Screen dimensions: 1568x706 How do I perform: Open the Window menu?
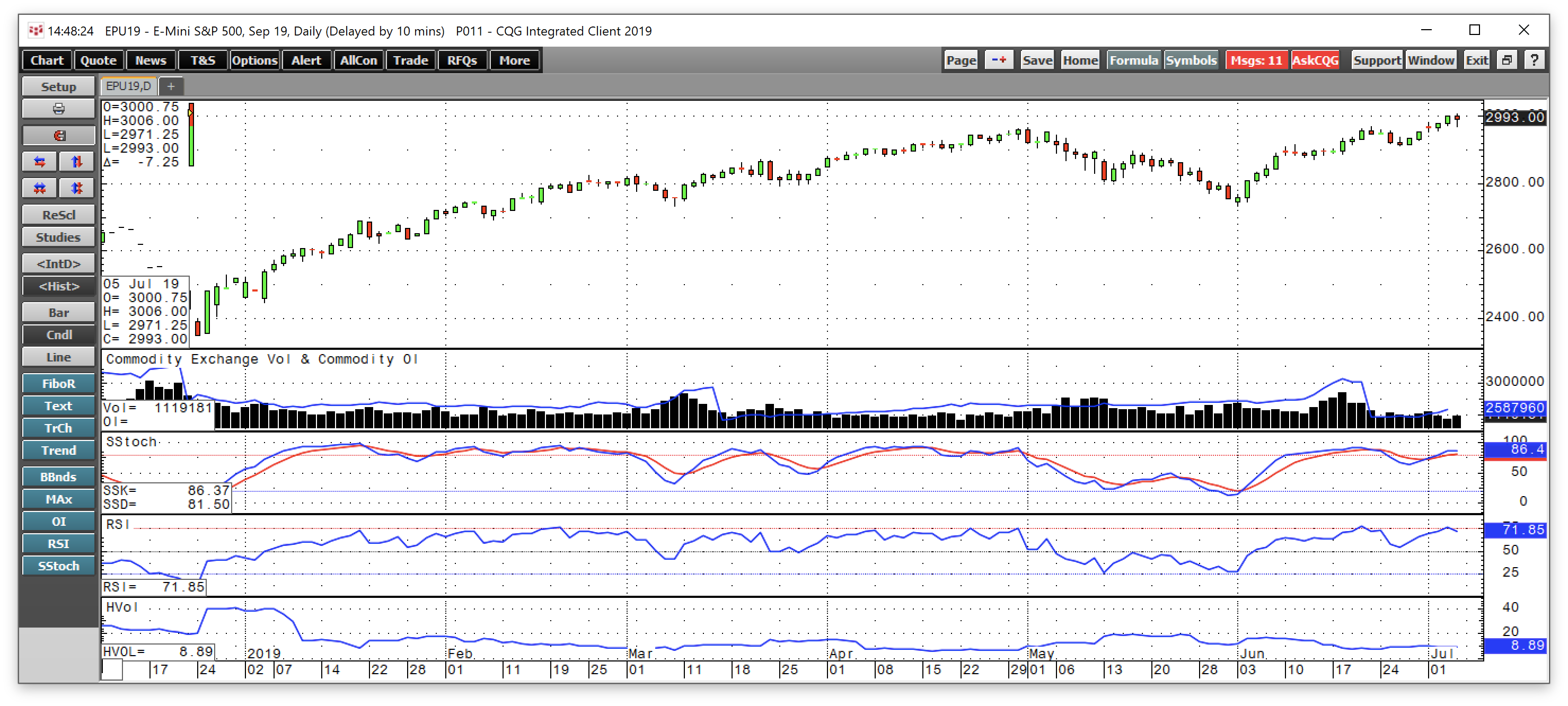pyautogui.click(x=1431, y=60)
